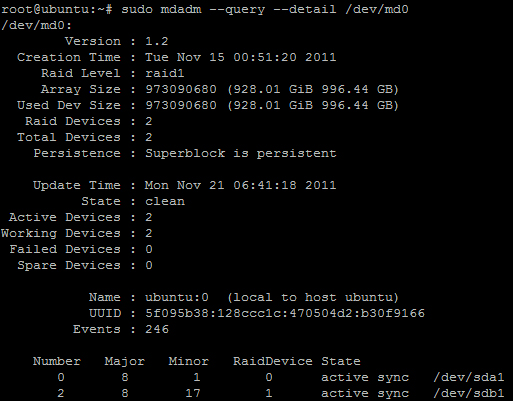Click the /dev/md0: header line
Screen dimensions: 513x401
36,25
